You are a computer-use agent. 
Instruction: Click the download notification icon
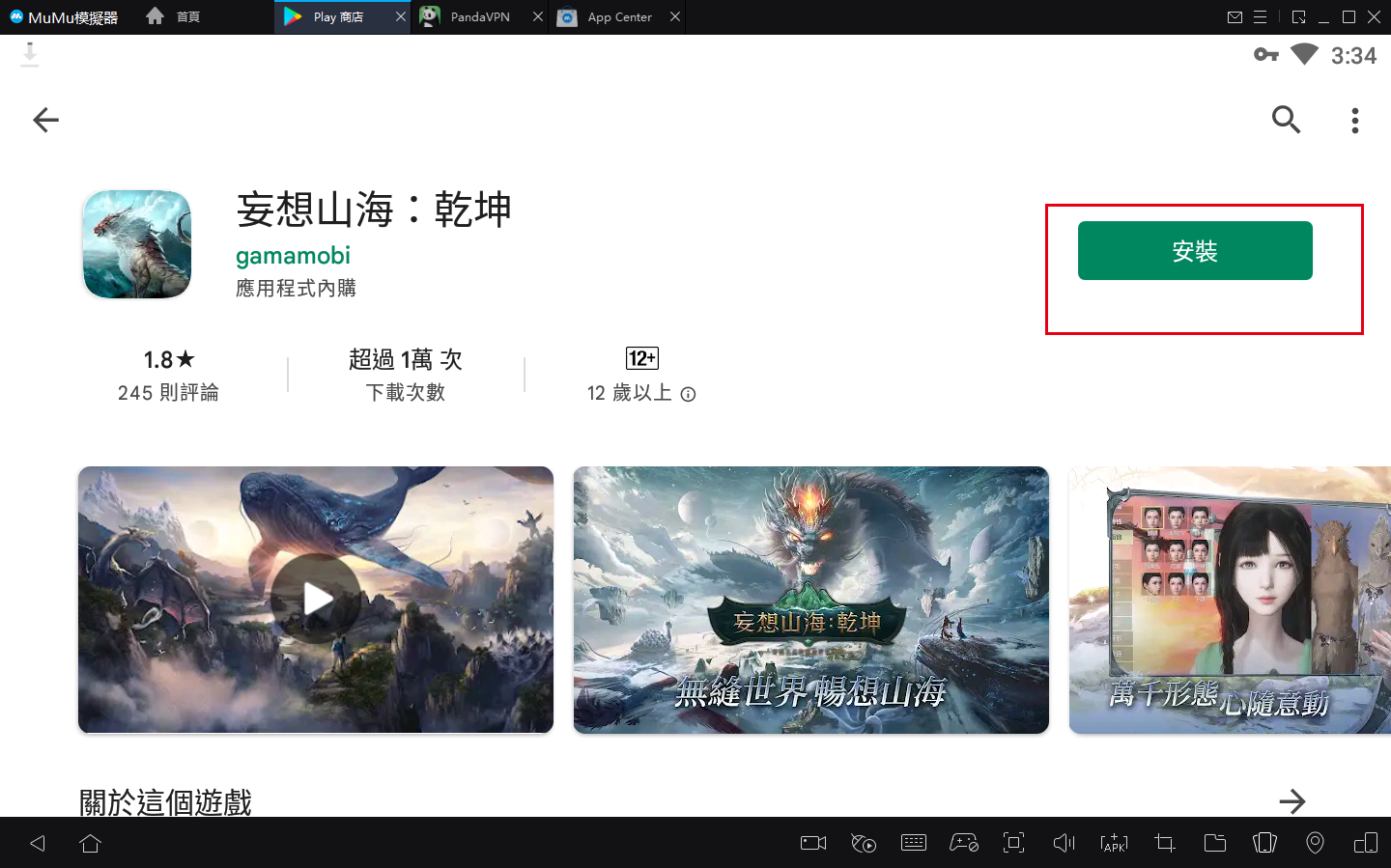click(30, 55)
